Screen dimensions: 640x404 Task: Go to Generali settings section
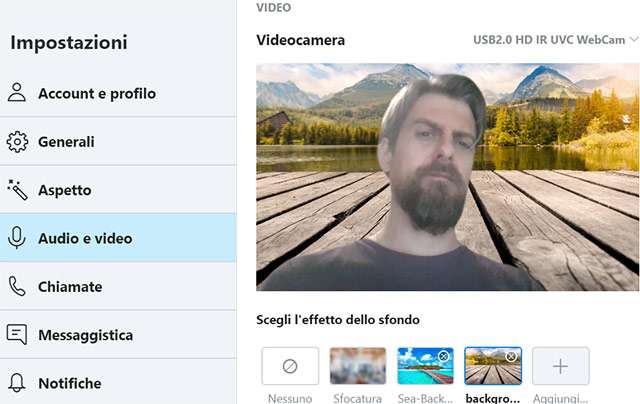118,142
